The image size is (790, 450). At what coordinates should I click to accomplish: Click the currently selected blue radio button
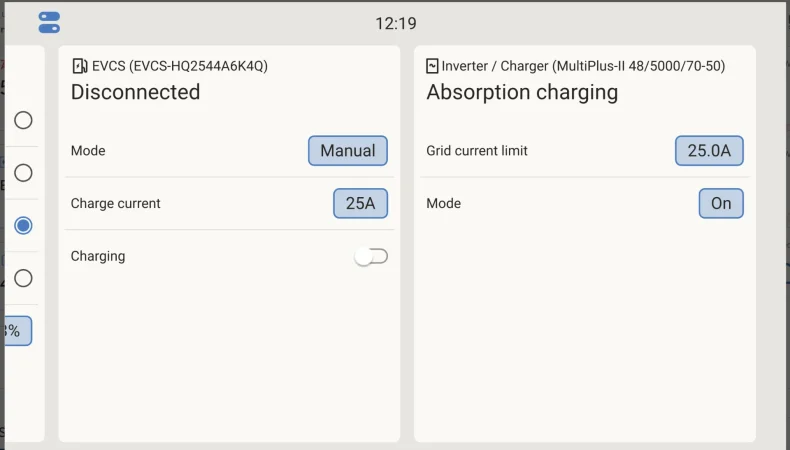pos(23,225)
